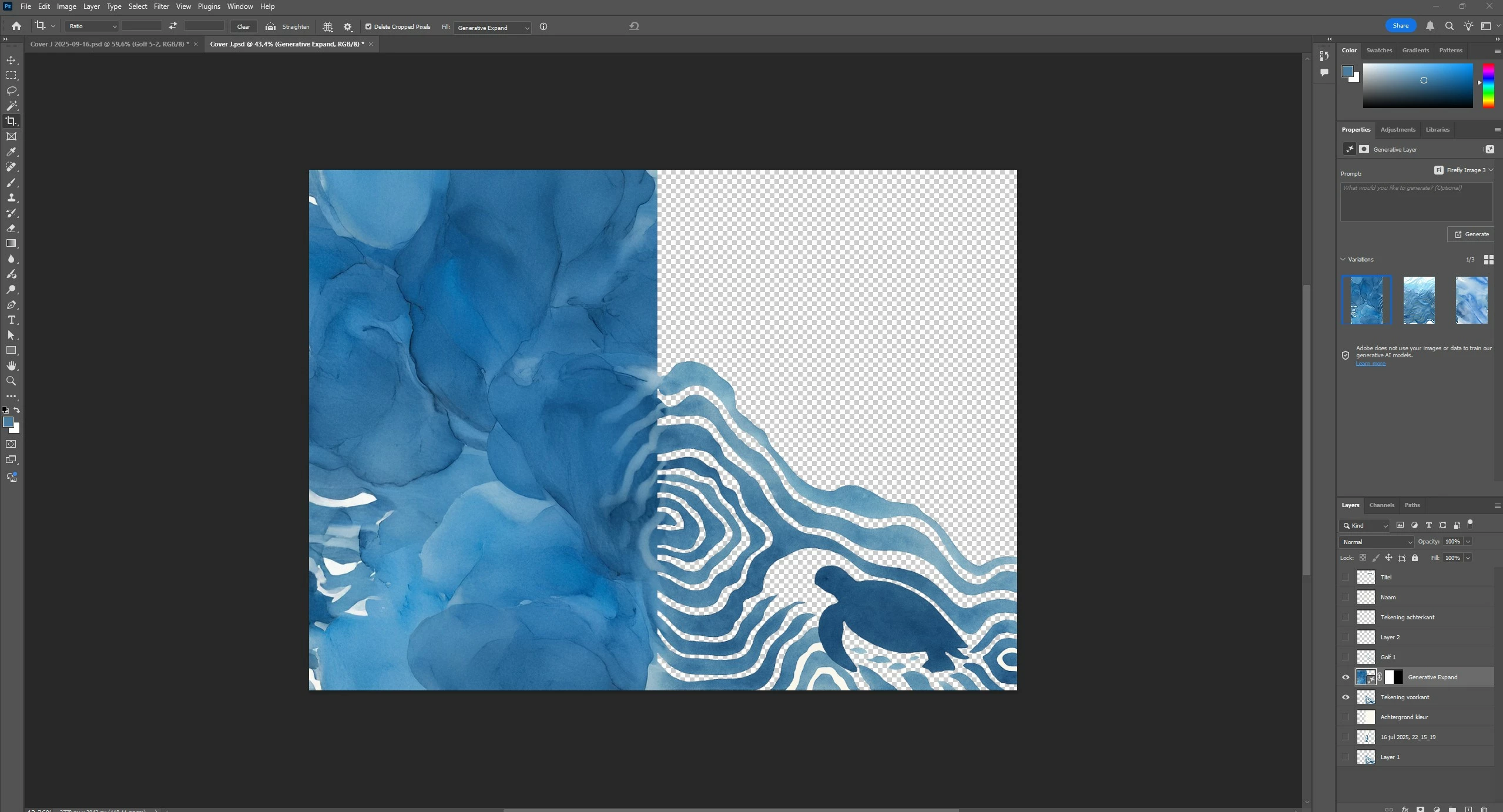Select the Hand tool
This screenshot has width=1503, height=812.
coord(11,366)
